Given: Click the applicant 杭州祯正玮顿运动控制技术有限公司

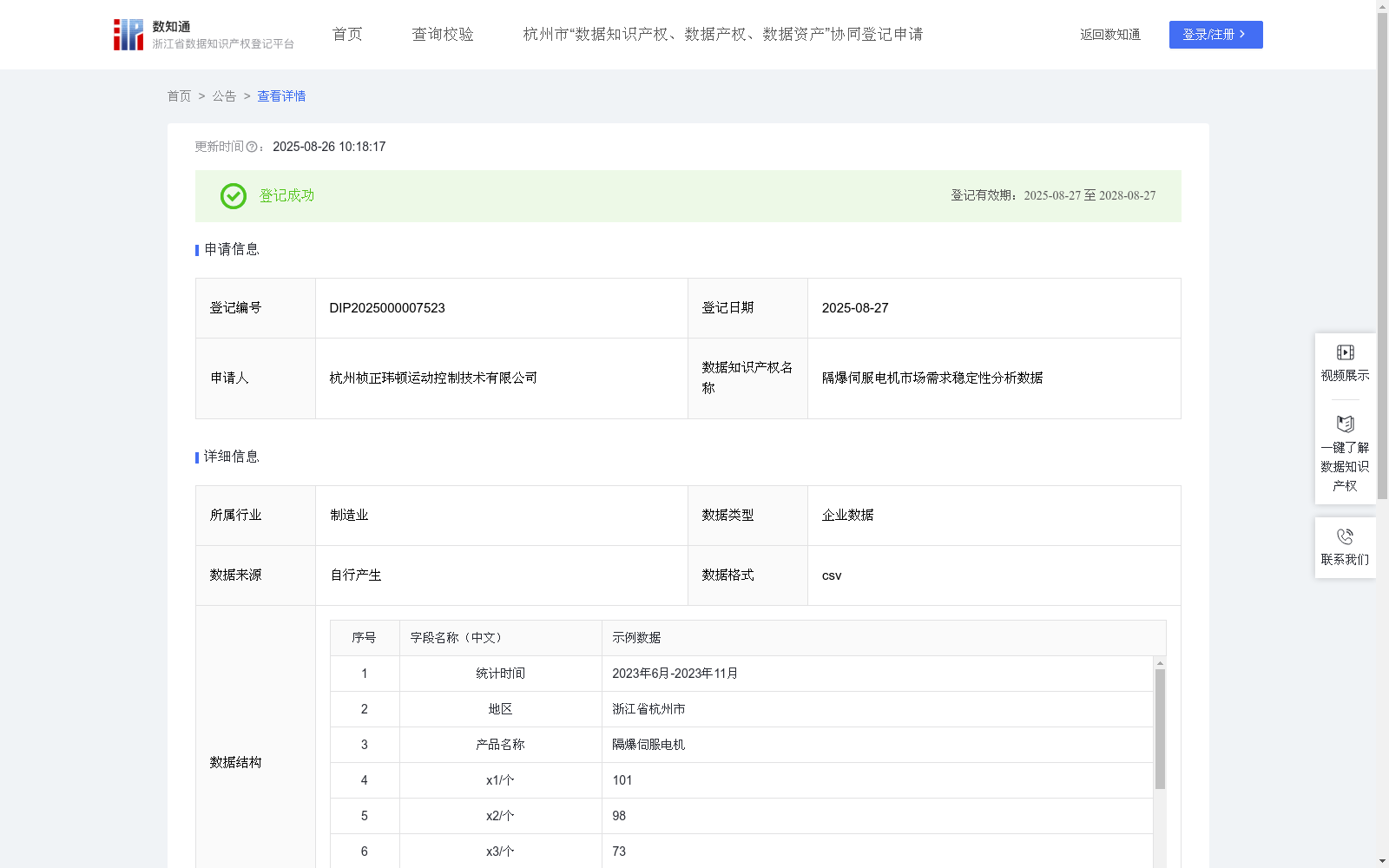Looking at the screenshot, I should click(x=433, y=378).
